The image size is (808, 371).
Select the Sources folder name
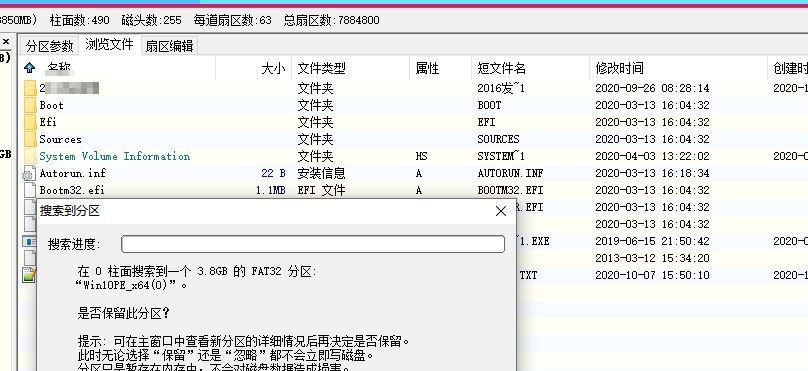[x=60, y=139]
